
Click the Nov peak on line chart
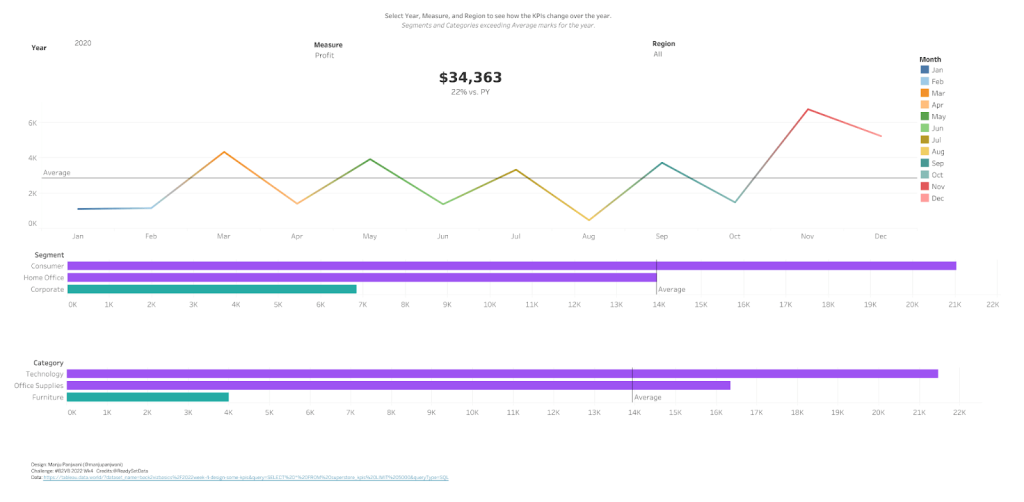click(808, 109)
